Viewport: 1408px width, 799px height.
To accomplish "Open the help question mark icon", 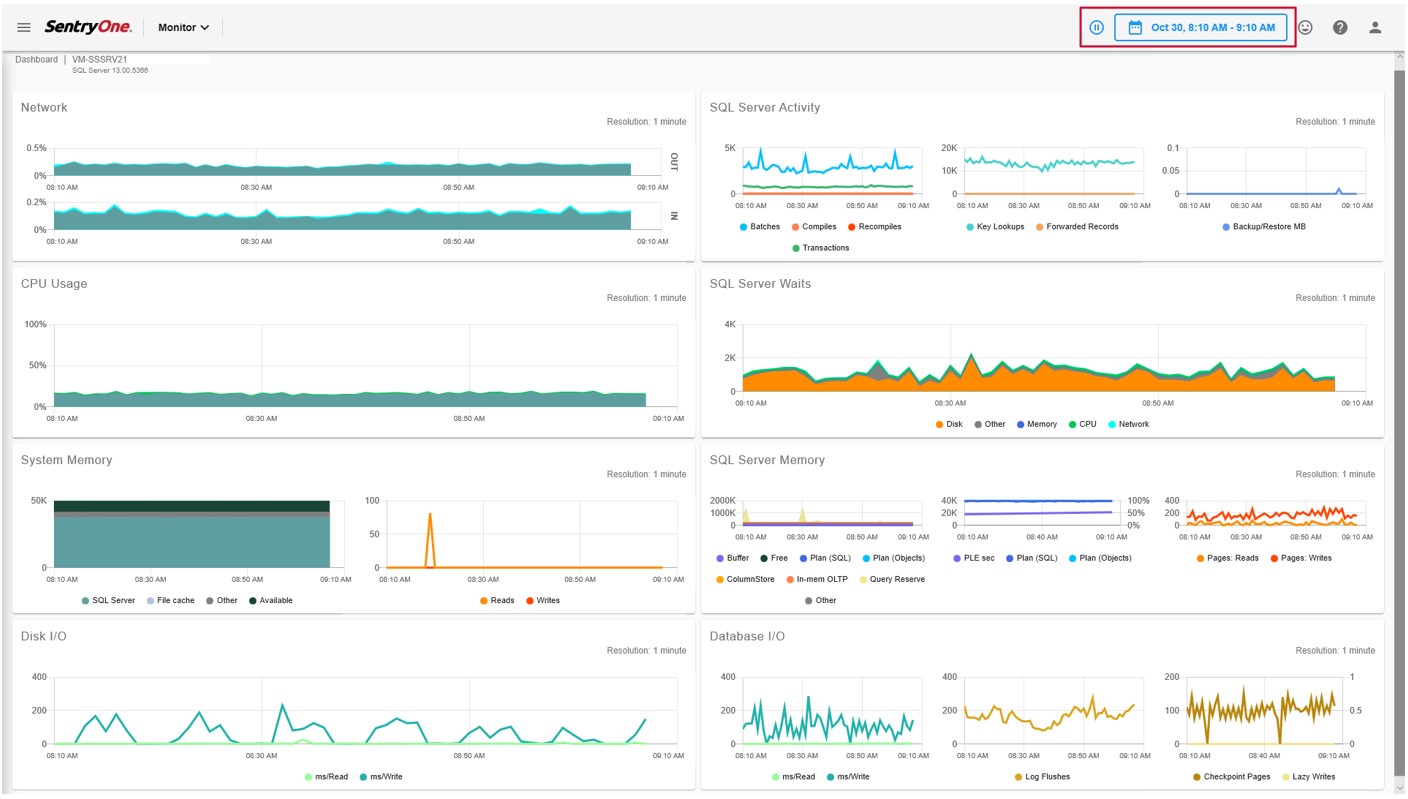I will coord(1340,28).
